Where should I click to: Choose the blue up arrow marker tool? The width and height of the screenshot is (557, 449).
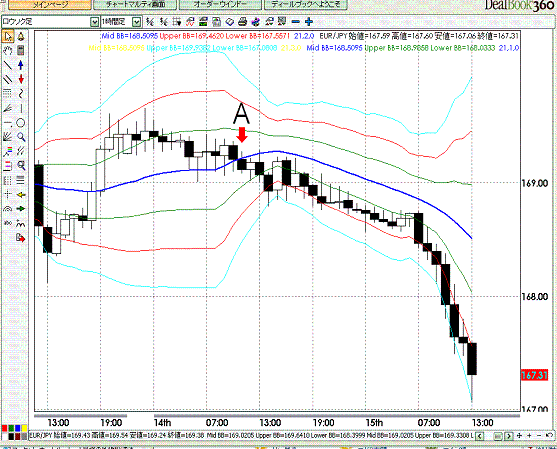tap(21, 65)
